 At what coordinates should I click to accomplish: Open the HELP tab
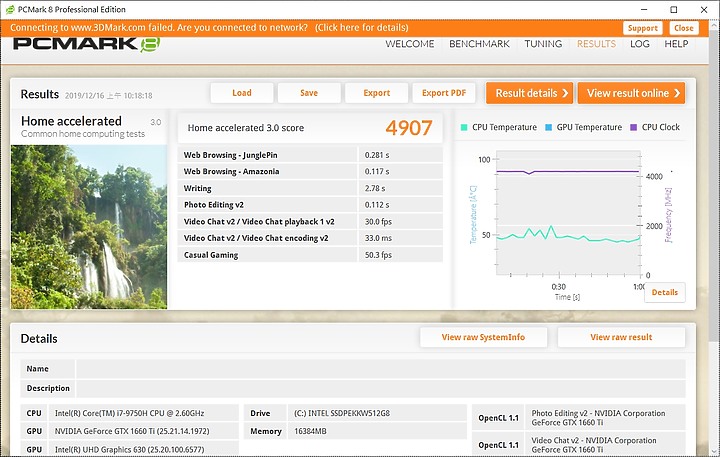click(676, 44)
